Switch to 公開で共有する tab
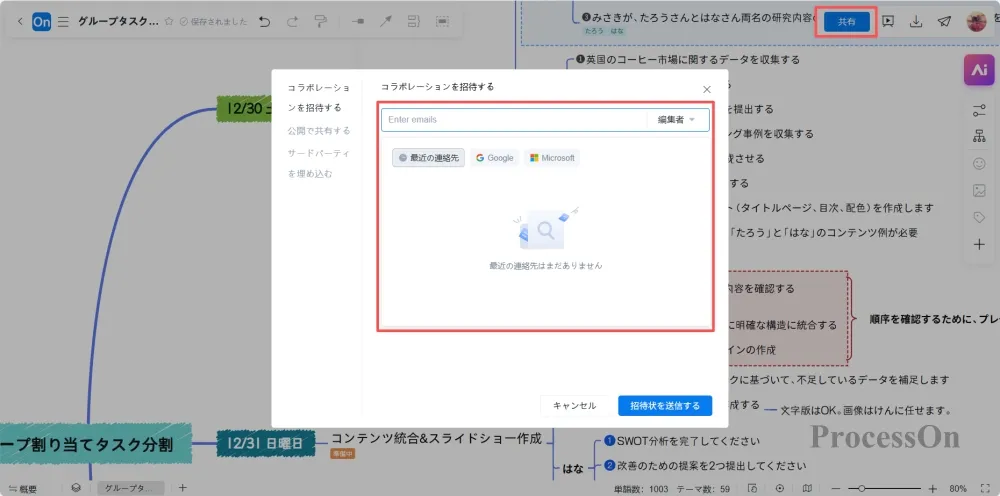1000x496 pixels. point(318,130)
